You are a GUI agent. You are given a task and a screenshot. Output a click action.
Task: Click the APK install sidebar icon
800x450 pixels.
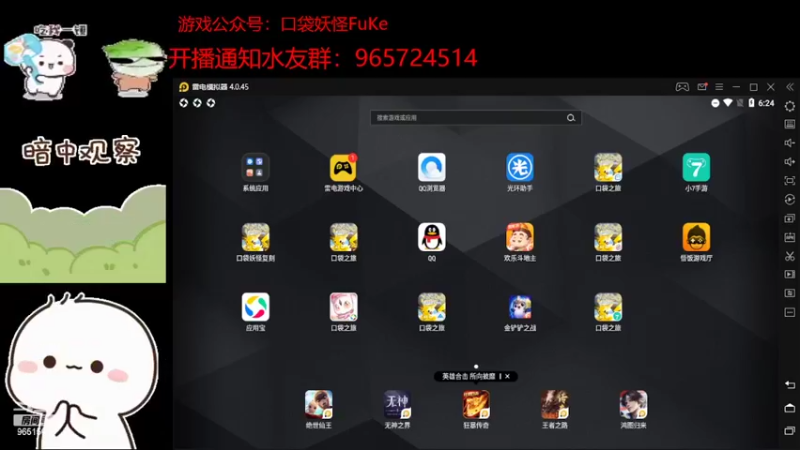point(790,237)
